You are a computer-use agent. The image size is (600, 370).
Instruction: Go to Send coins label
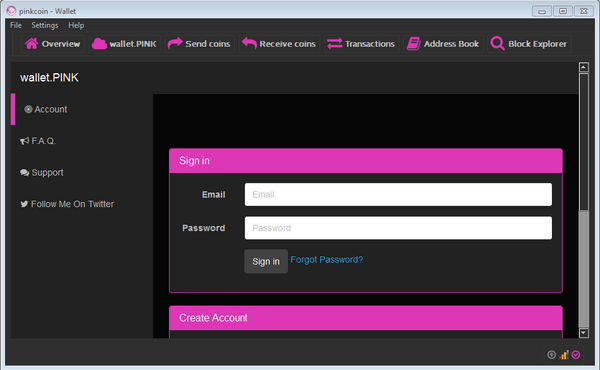[x=208, y=44]
